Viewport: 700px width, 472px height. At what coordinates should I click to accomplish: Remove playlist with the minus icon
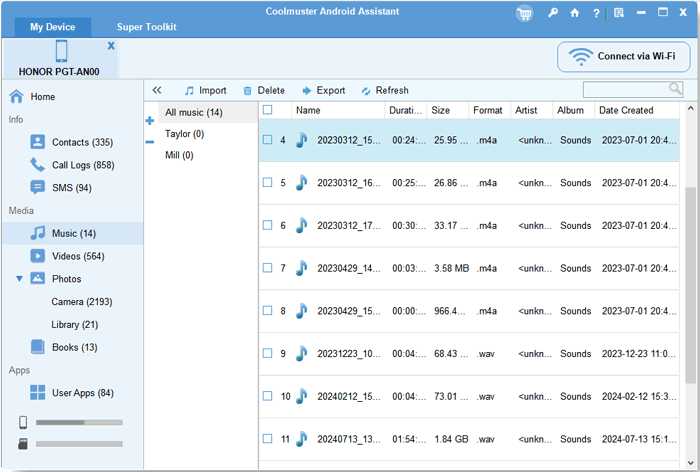click(150, 142)
